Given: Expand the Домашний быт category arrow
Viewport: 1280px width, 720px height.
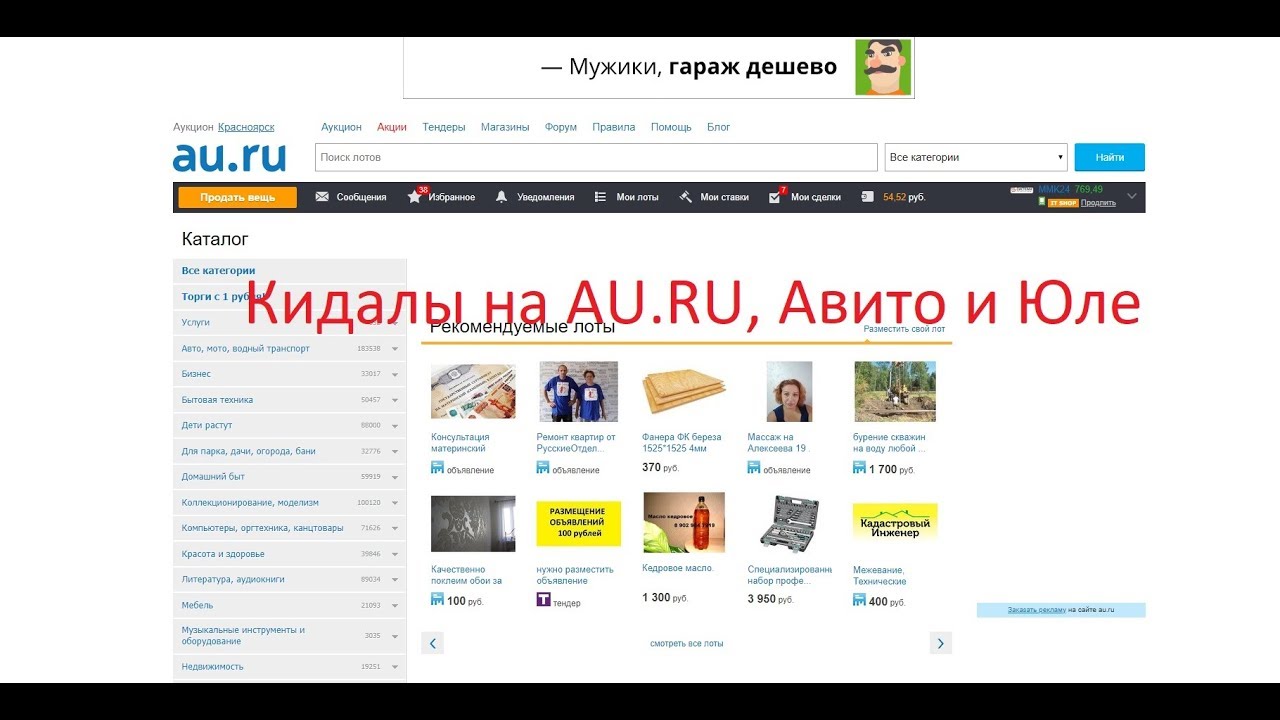Looking at the screenshot, I should tap(394, 477).
